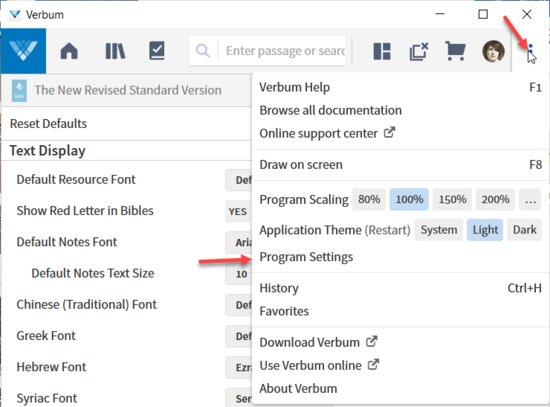
Task: Open About Verbum
Action: 400,388
